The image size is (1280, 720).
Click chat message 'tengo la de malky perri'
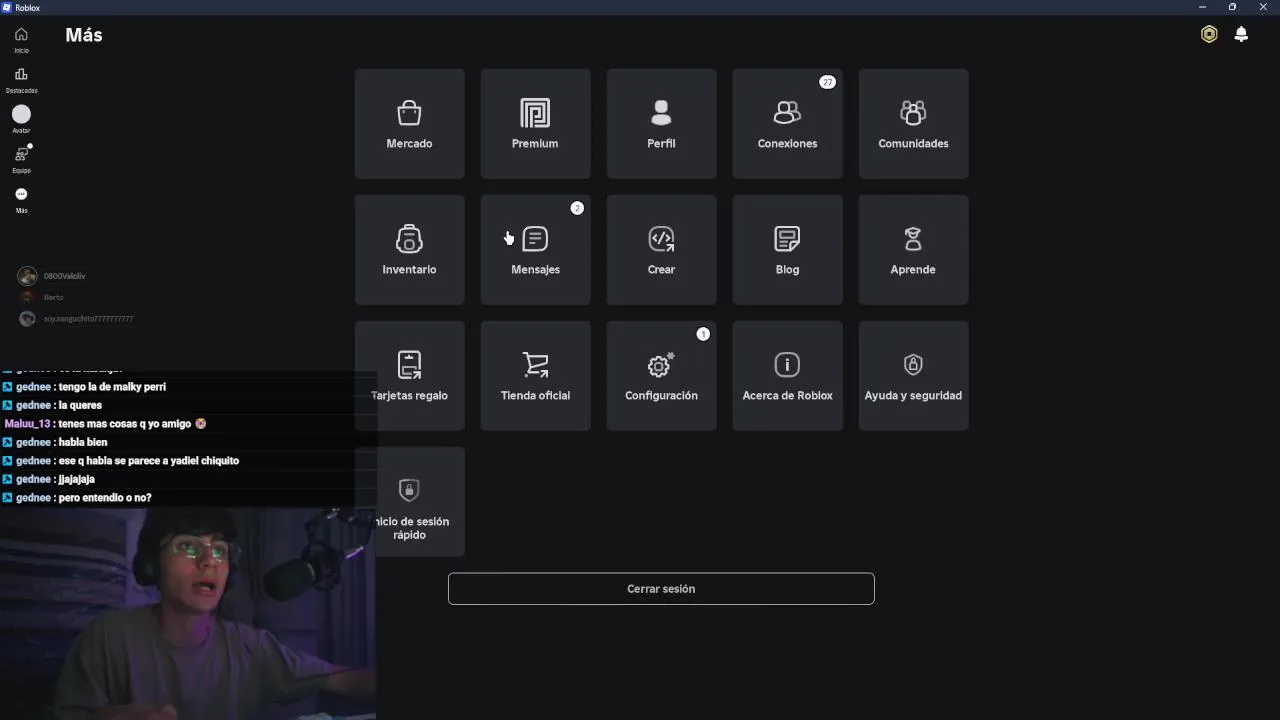point(84,387)
